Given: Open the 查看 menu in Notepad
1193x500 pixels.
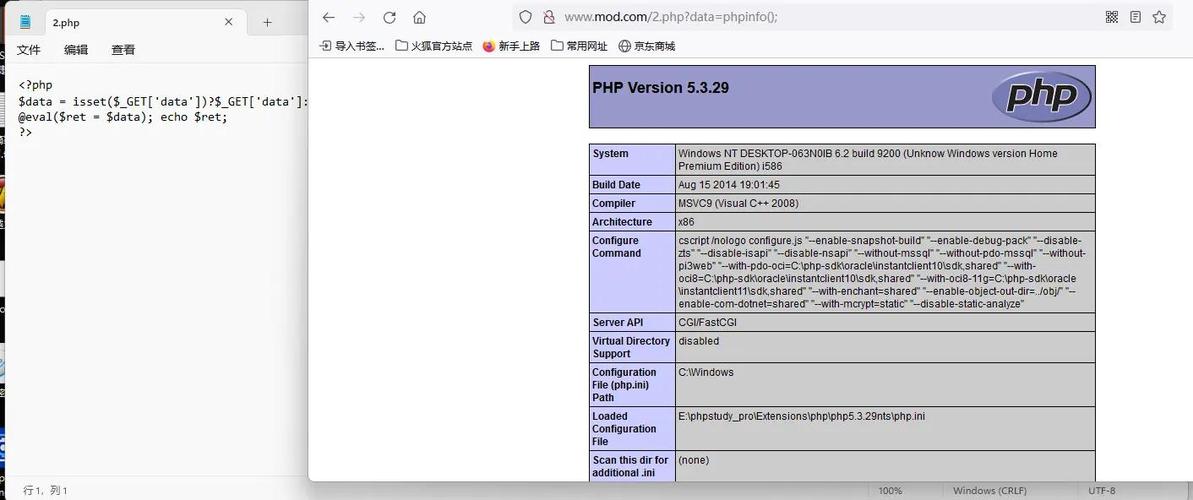Looking at the screenshot, I should (x=123, y=49).
